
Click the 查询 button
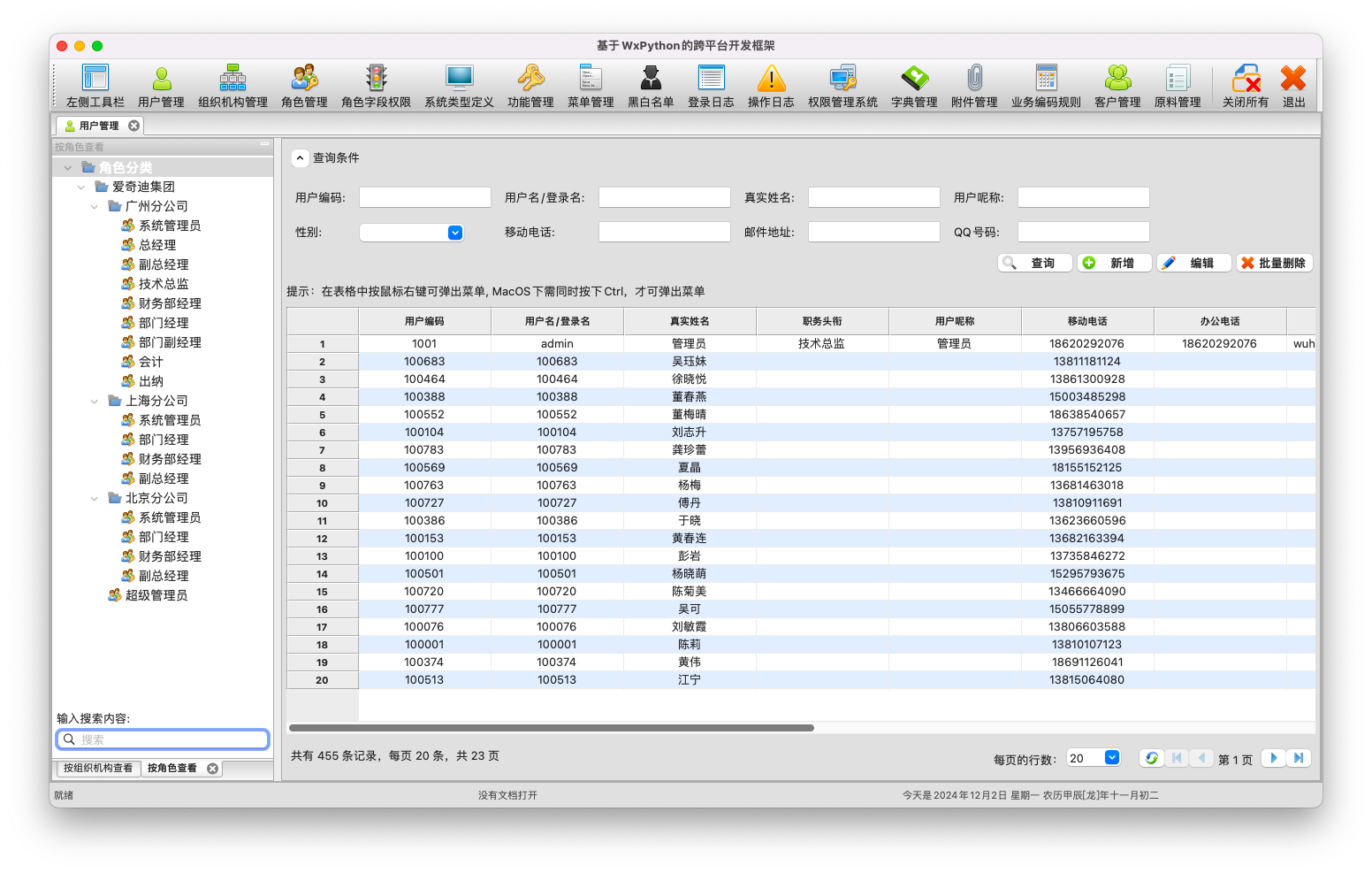point(1034,264)
